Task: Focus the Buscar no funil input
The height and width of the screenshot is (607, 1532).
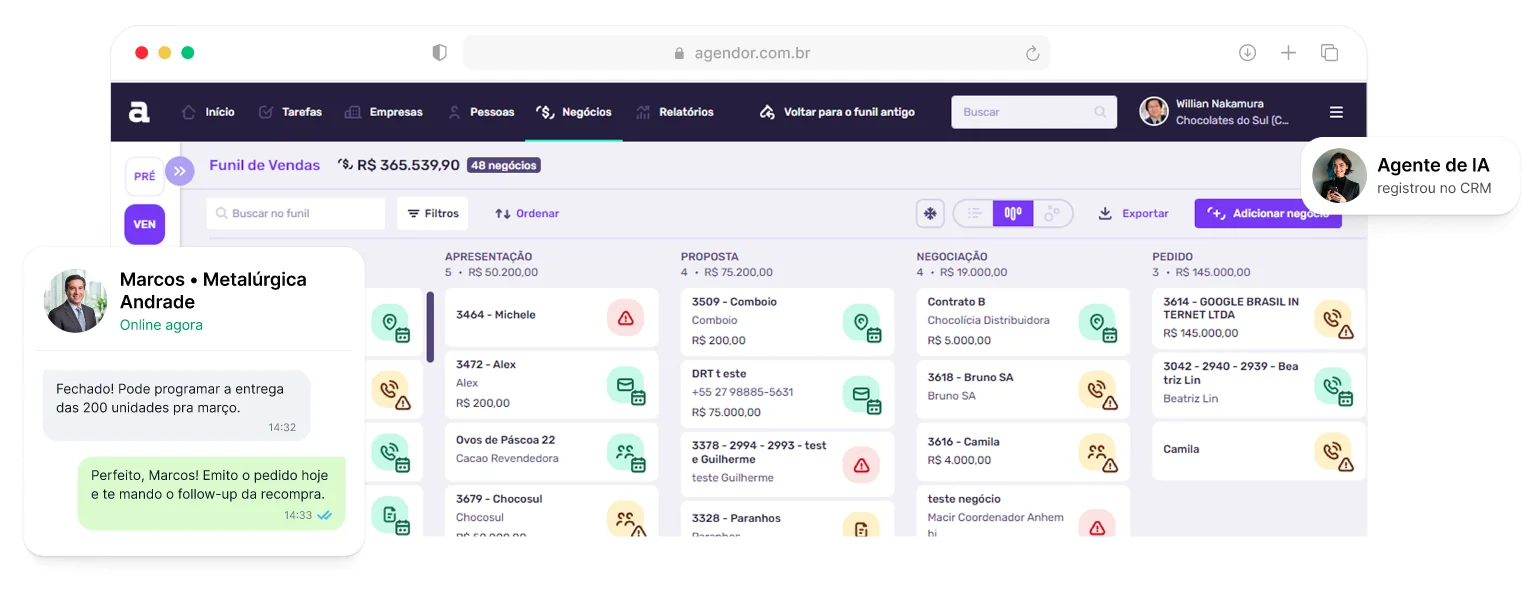Action: (x=296, y=213)
